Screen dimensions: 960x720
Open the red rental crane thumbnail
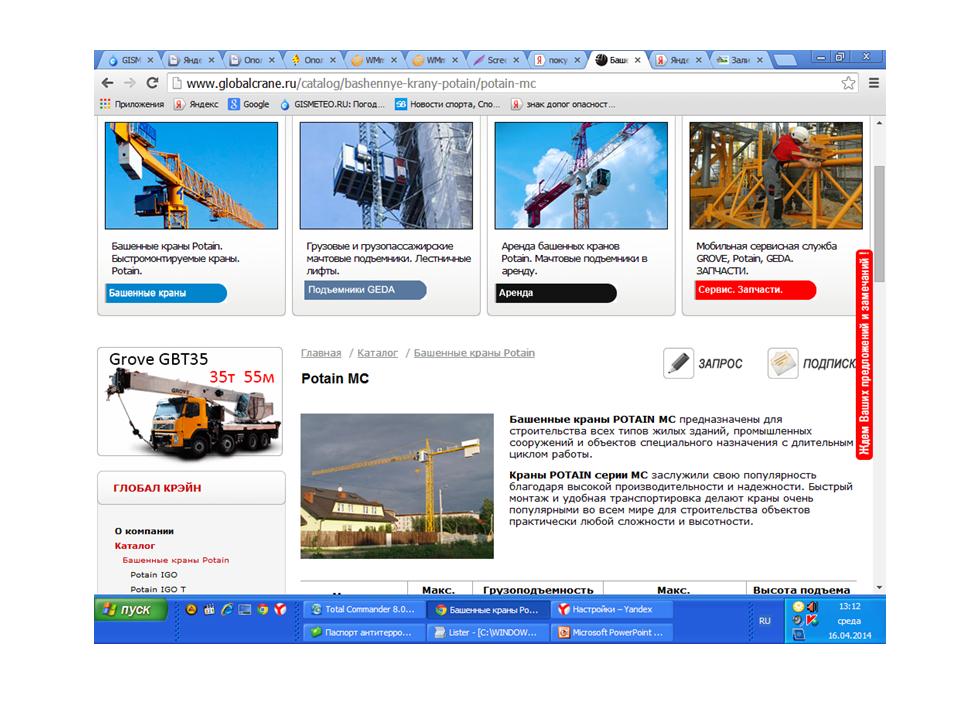[581, 176]
